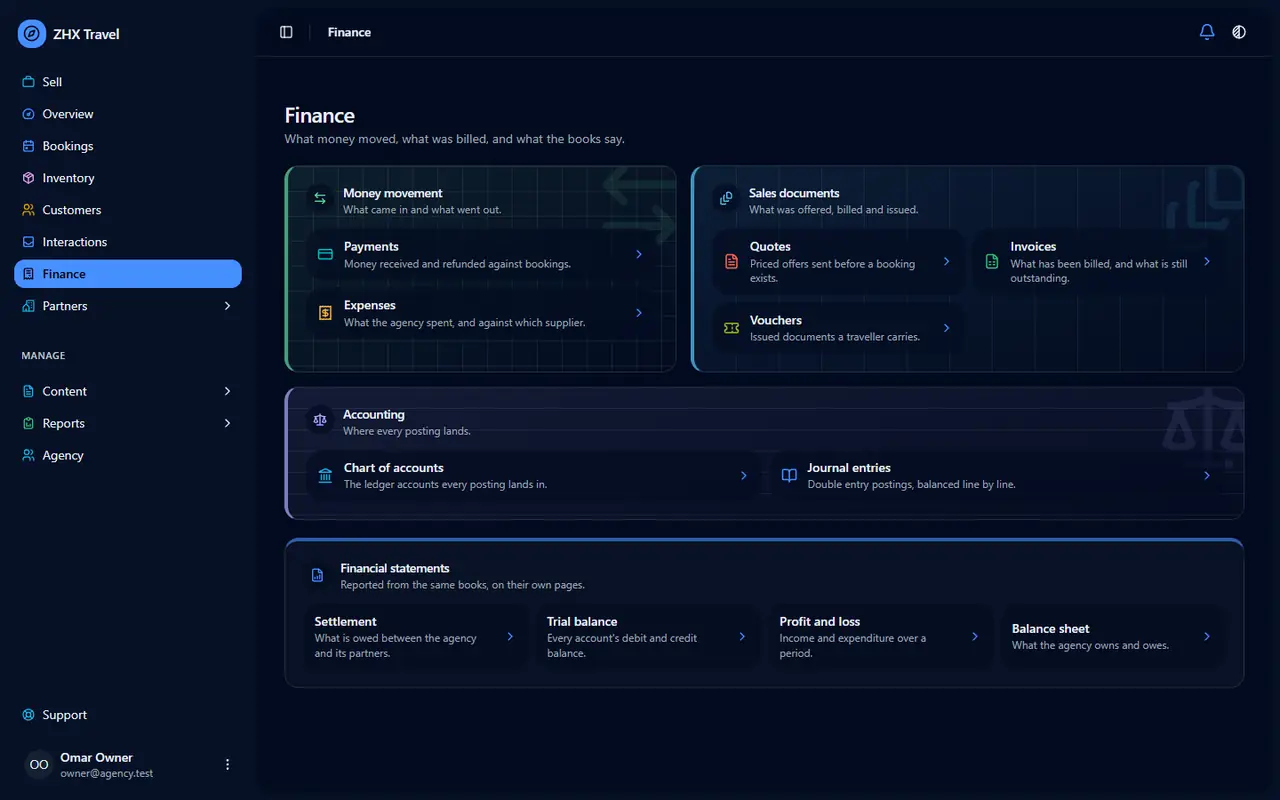Open the Trial balance statement card

[648, 636]
